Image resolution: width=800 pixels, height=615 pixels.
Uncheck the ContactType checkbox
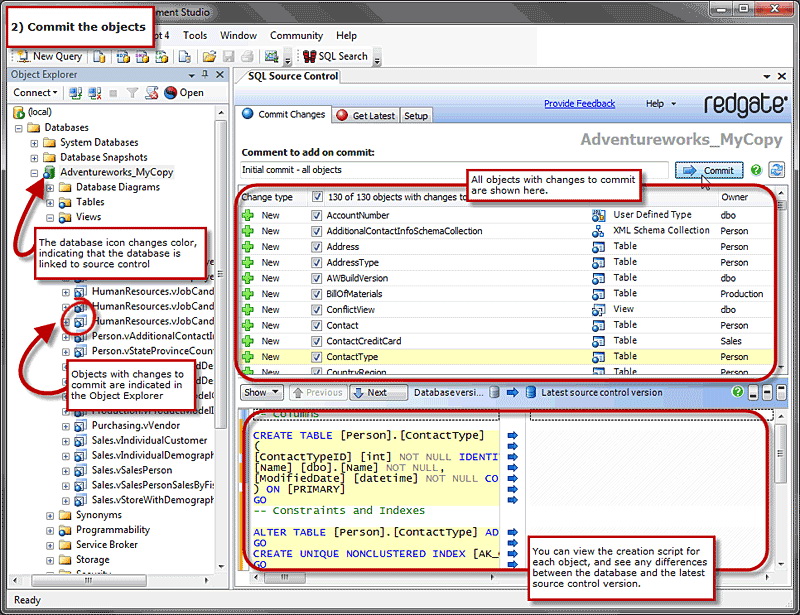click(316, 357)
